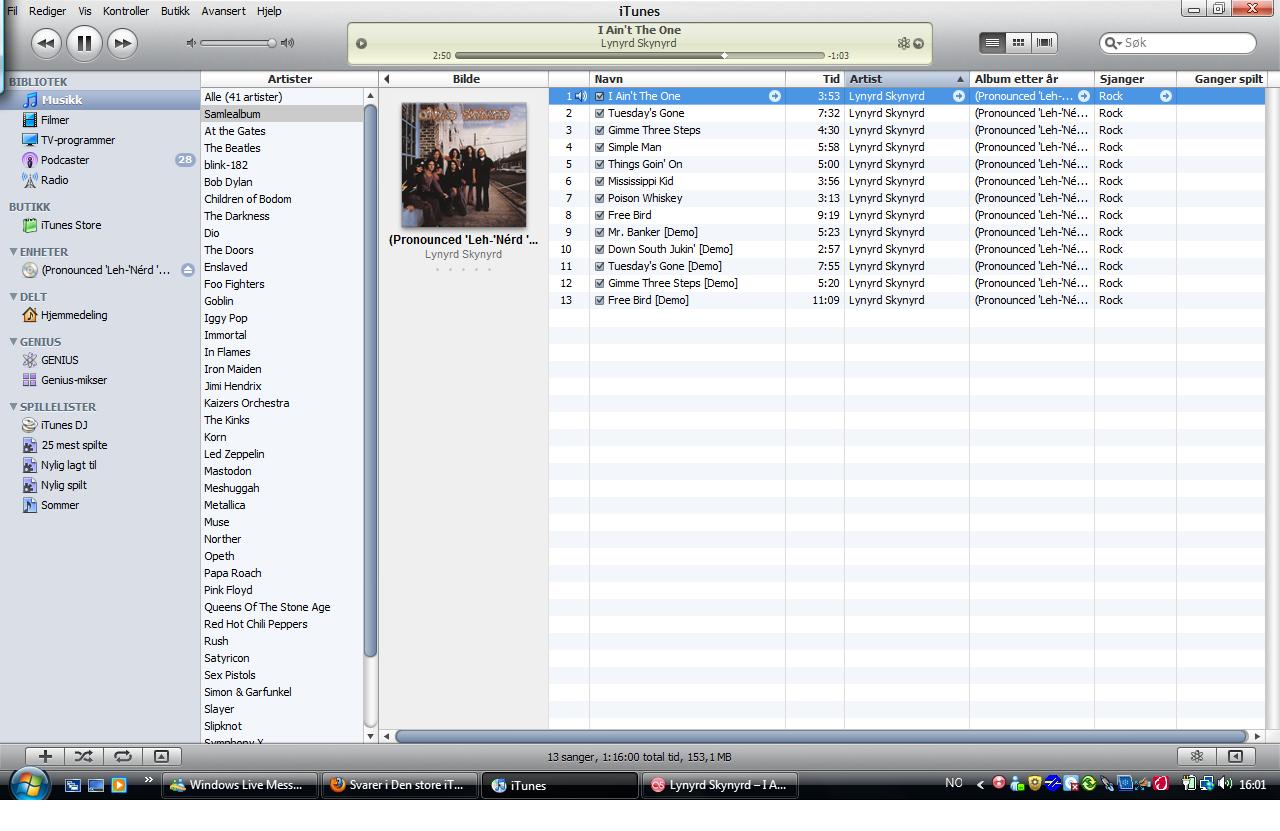
Task: Click the play triangle in display left
Action: [361, 43]
